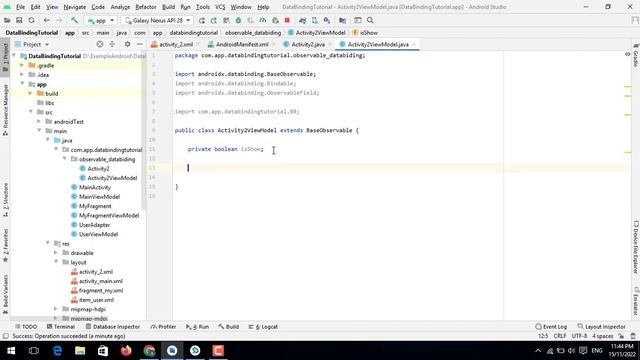Click the Project panel locate-file target icon

100,44
